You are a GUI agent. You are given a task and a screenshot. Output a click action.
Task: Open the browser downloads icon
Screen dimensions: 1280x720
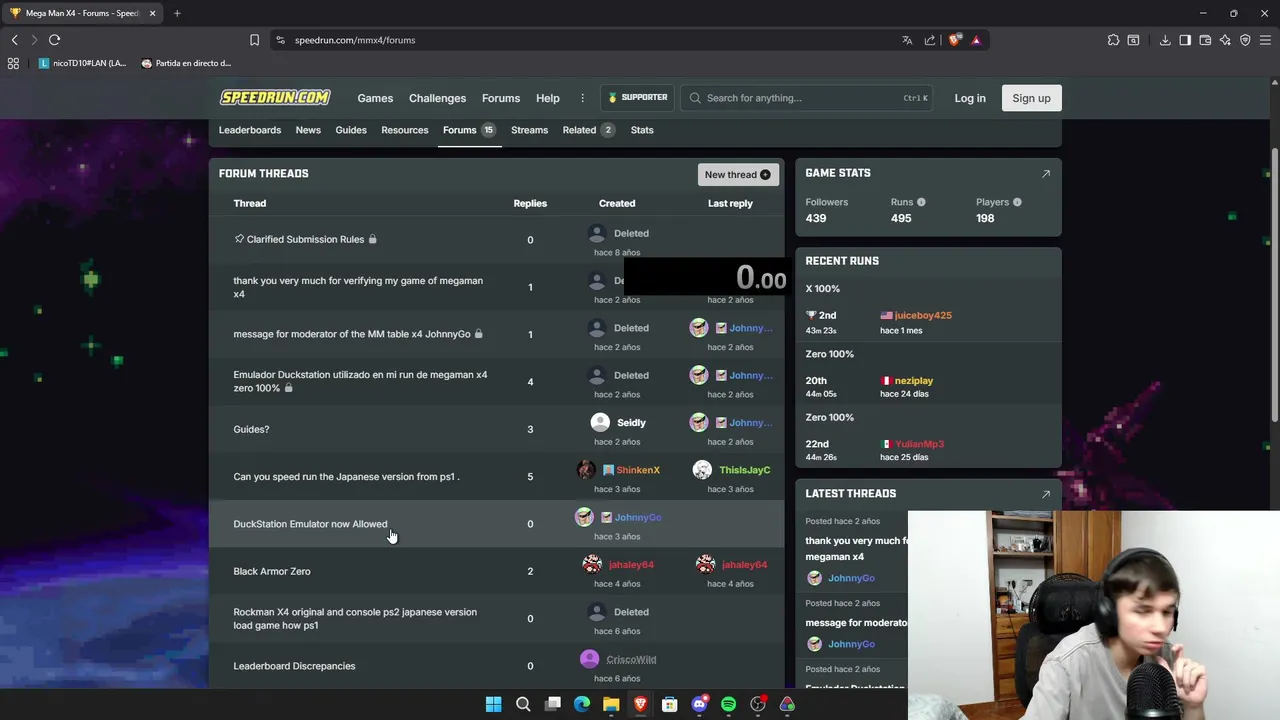[1165, 40]
